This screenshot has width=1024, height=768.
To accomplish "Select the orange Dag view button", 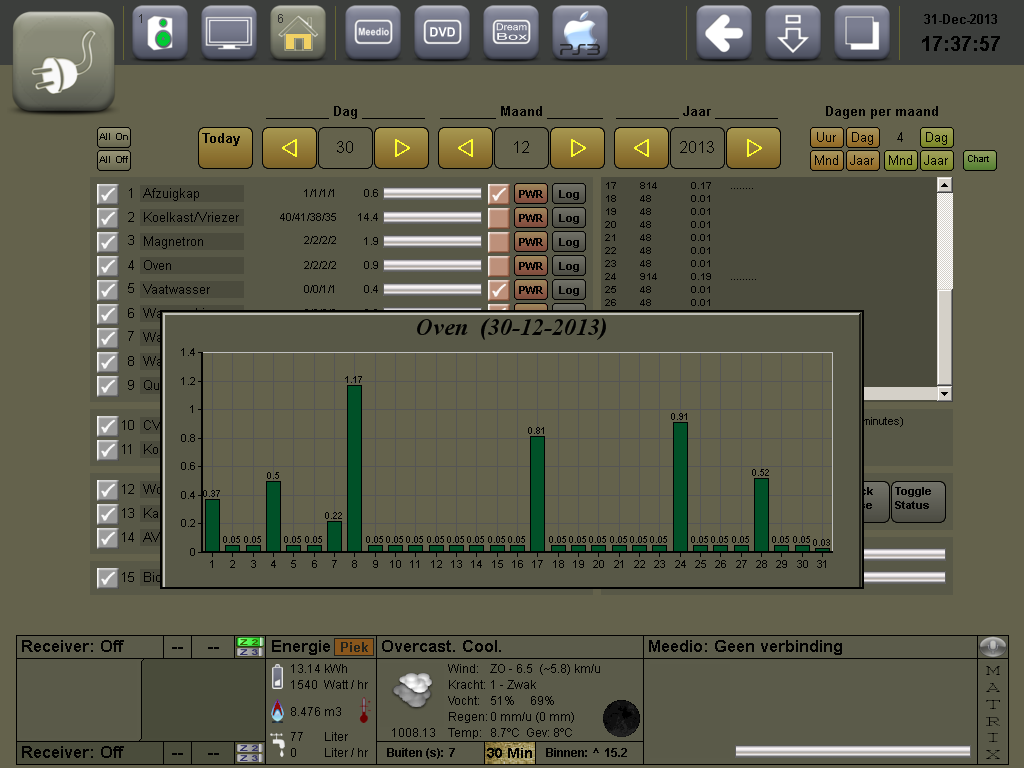I will click(862, 137).
